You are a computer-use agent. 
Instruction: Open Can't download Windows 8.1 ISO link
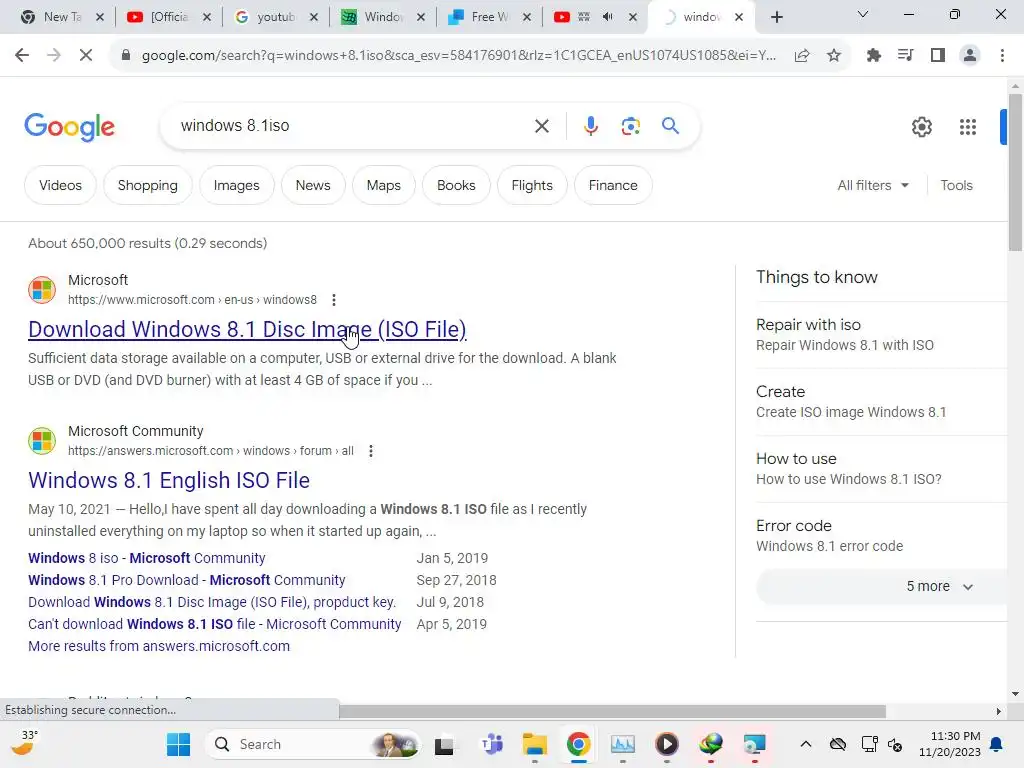(214, 624)
